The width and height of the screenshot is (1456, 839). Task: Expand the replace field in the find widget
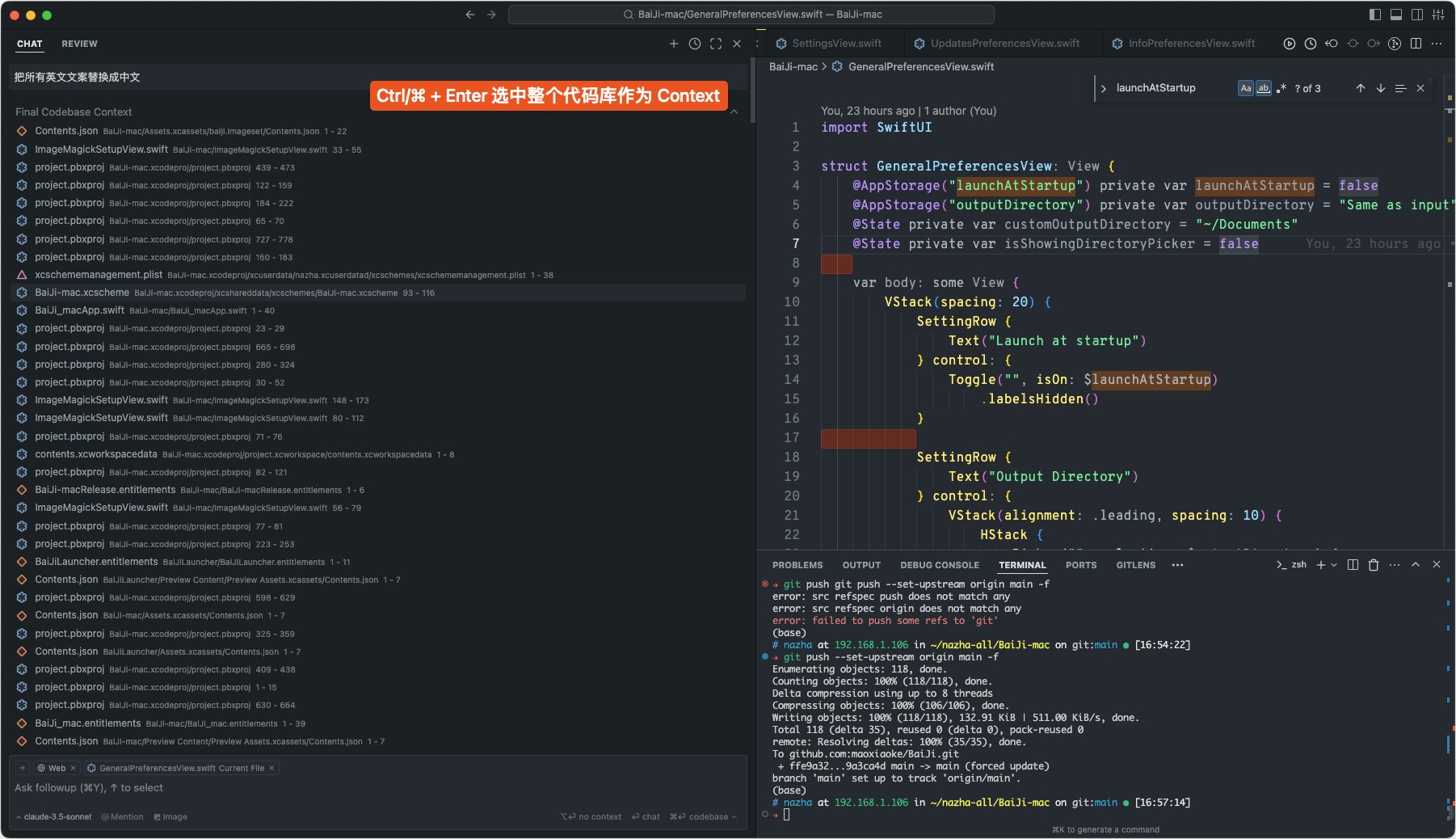point(1103,88)
